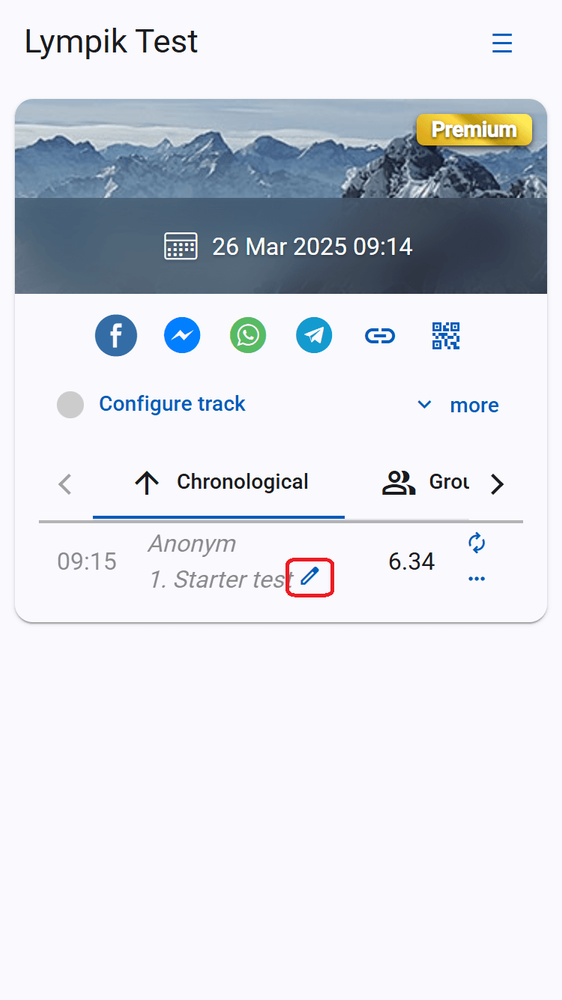The image size is (562, 1000).
Task: Copy the event link icon
Action: coord(380,335)
